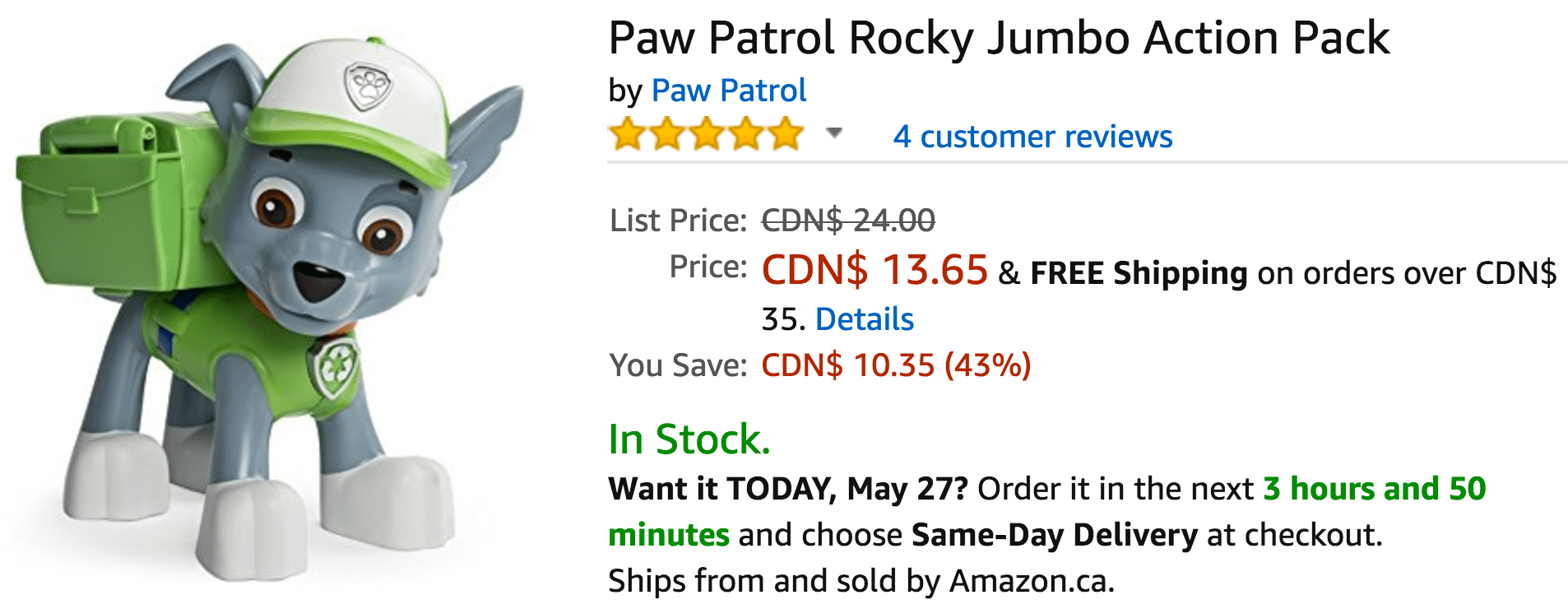Click the green In Stock status
The height and width of the screenshot is (609, 1568).
click(x=689, y=439)
